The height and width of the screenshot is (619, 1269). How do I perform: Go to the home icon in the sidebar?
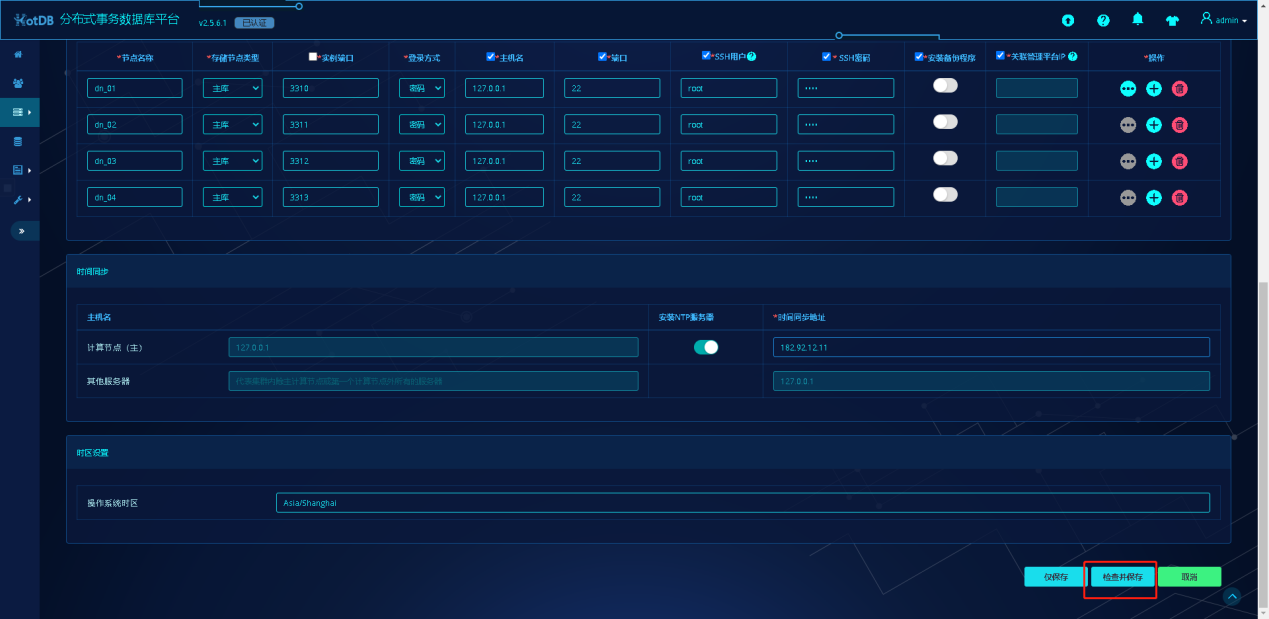[18, 54]
